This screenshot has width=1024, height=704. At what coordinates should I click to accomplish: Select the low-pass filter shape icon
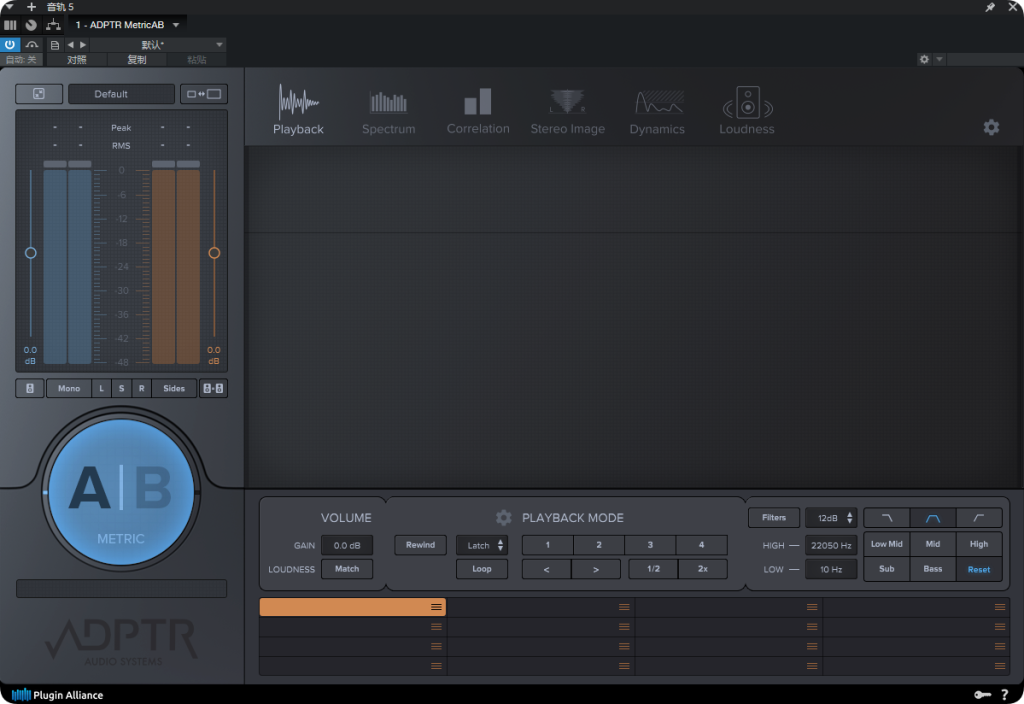point(887,518)
